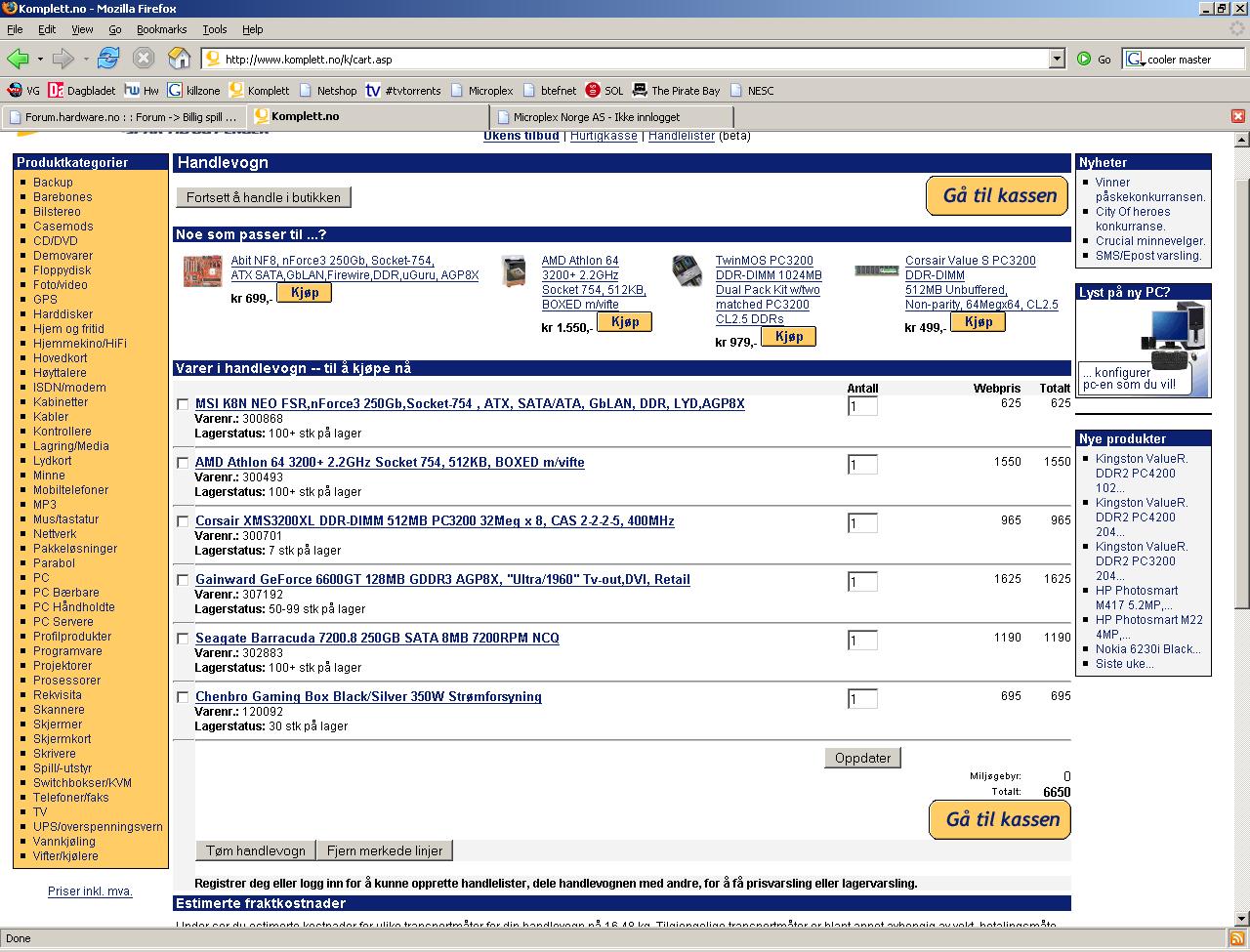Click the Tøm handlevogn button
1250x952 pixels.
[256, 850]
